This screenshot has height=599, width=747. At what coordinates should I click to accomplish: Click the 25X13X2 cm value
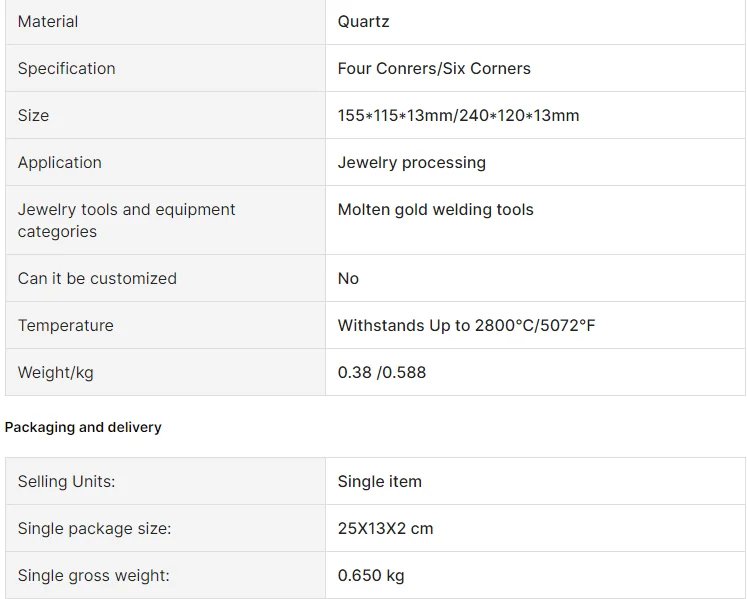tap(385, 528)
